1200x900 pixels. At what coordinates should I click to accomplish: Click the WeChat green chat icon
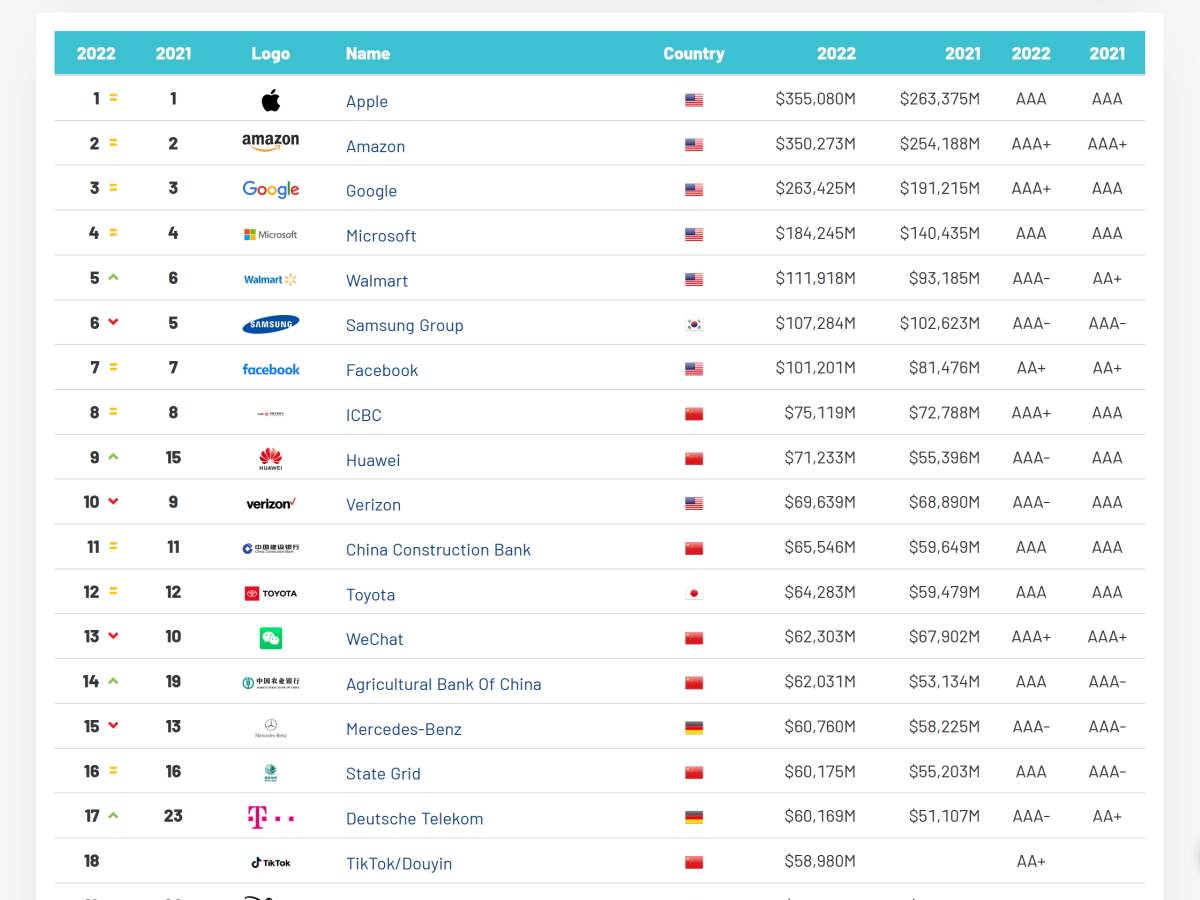[270, 636]
